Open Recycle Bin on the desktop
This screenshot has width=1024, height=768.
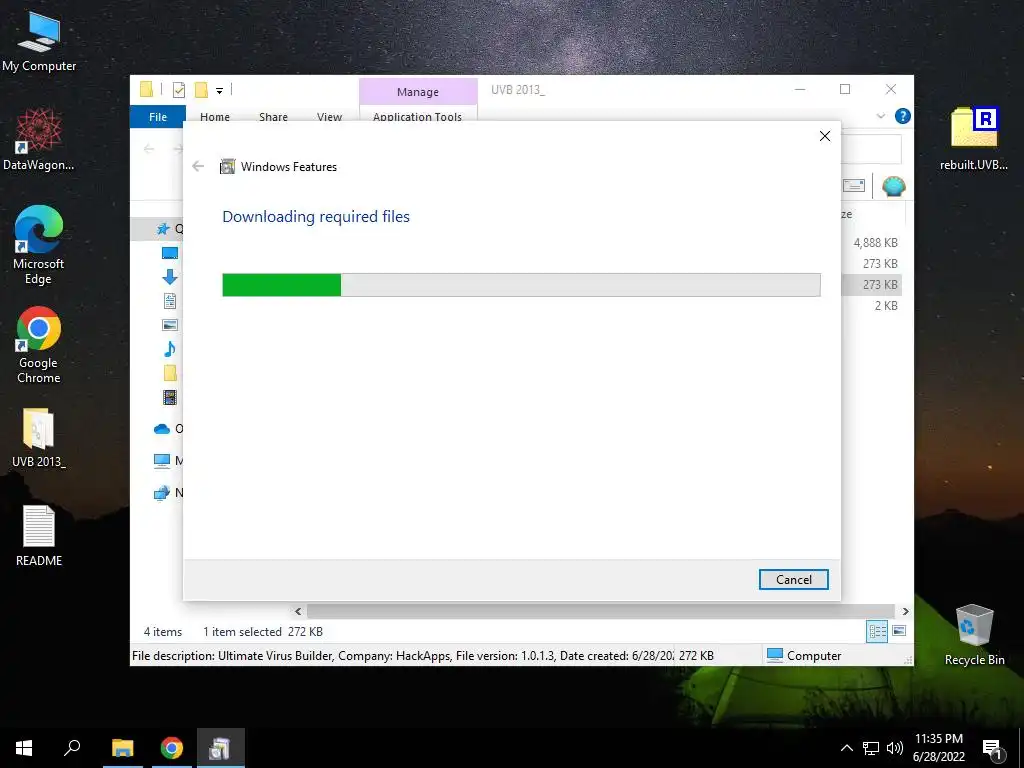[974, 635]
